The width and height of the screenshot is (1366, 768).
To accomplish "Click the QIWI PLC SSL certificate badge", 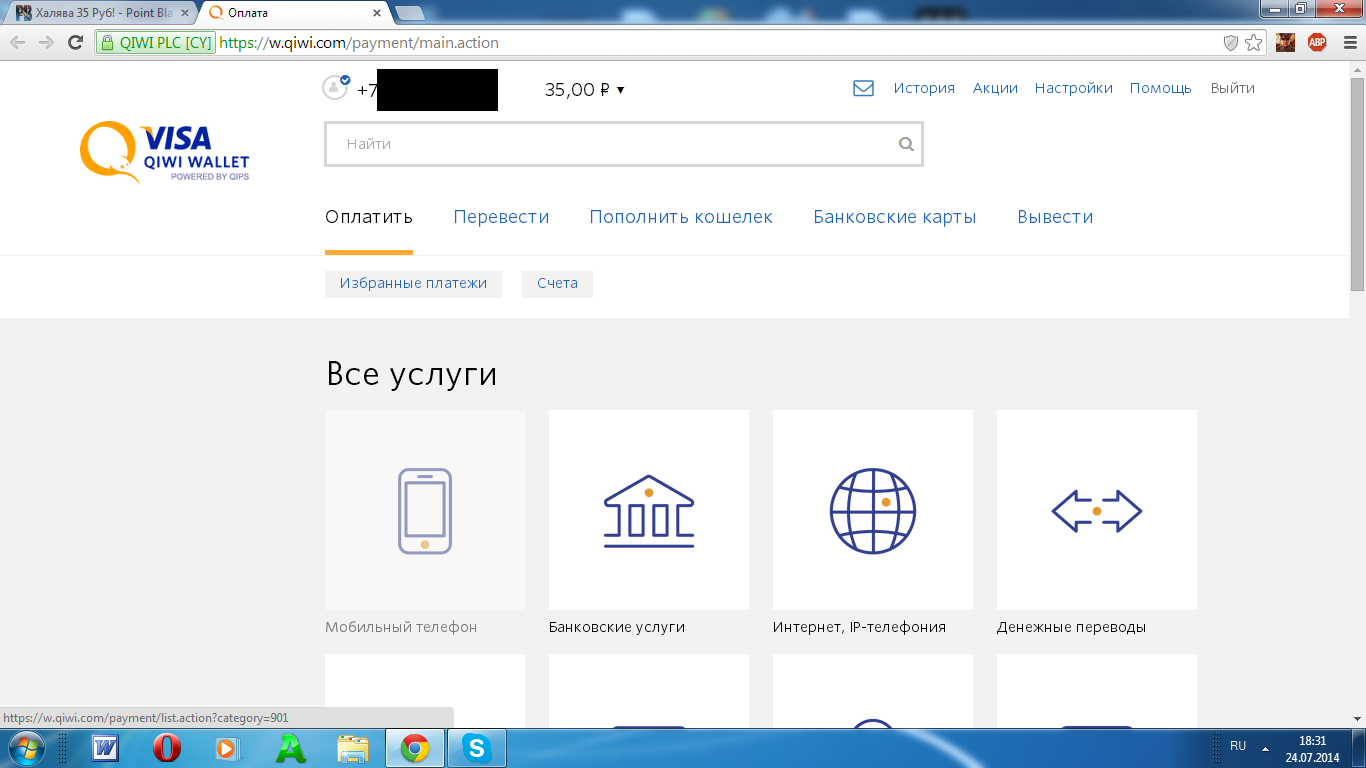I will 156,43.
